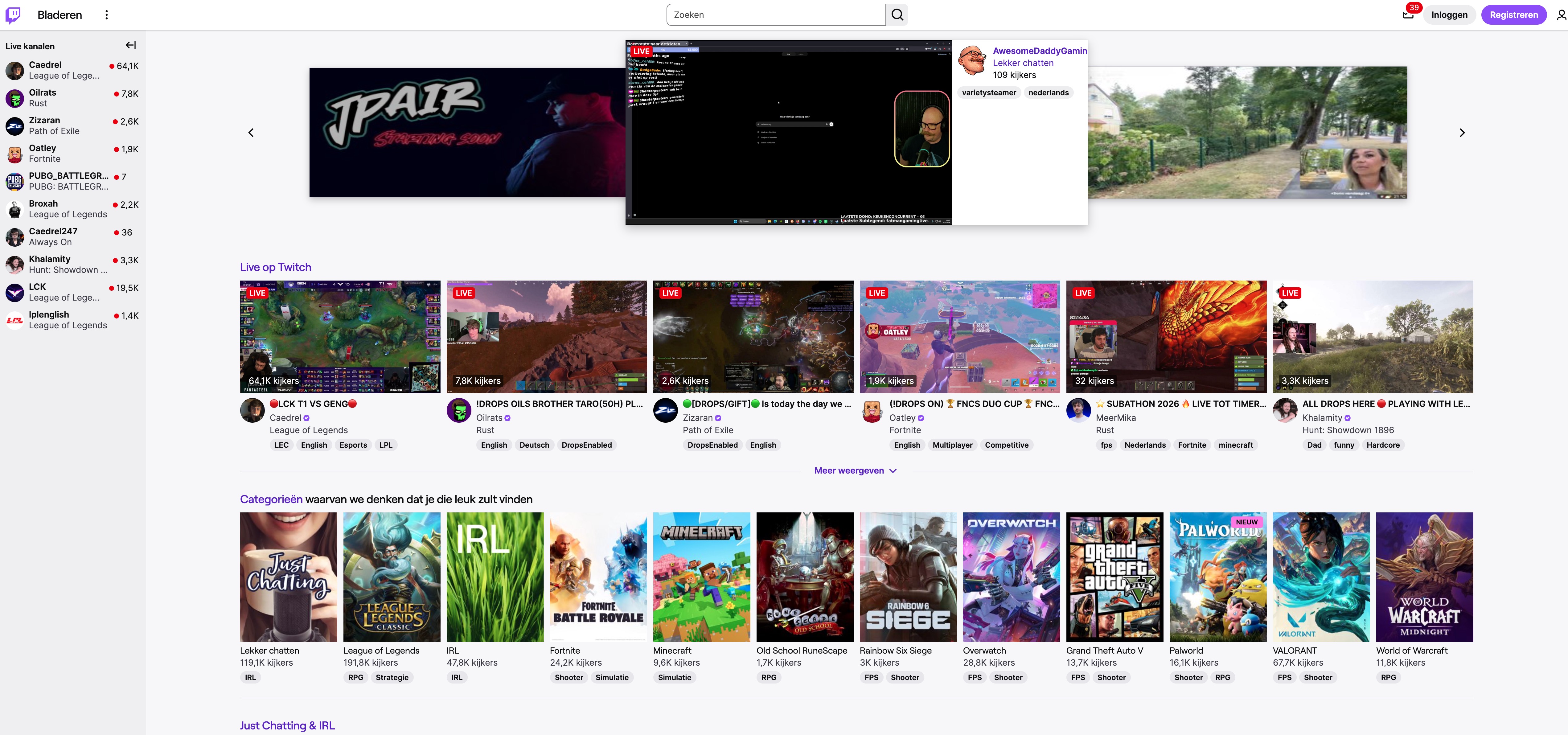Click the Competitive tag under Oatley stream
The height and width of the screenshot is (735, 1568).
click(x=1007, y=445)
